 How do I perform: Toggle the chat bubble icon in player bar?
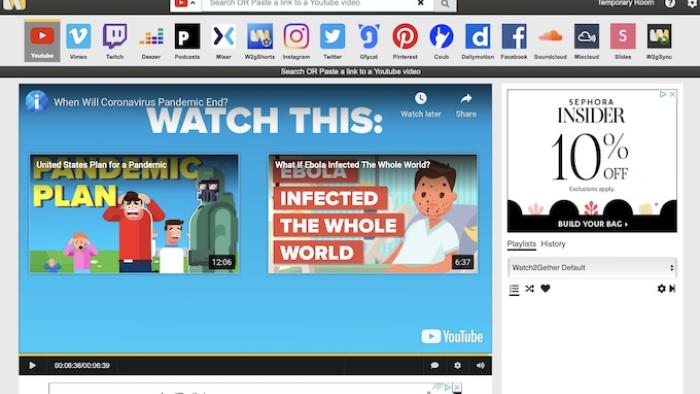tap(434, 365)
